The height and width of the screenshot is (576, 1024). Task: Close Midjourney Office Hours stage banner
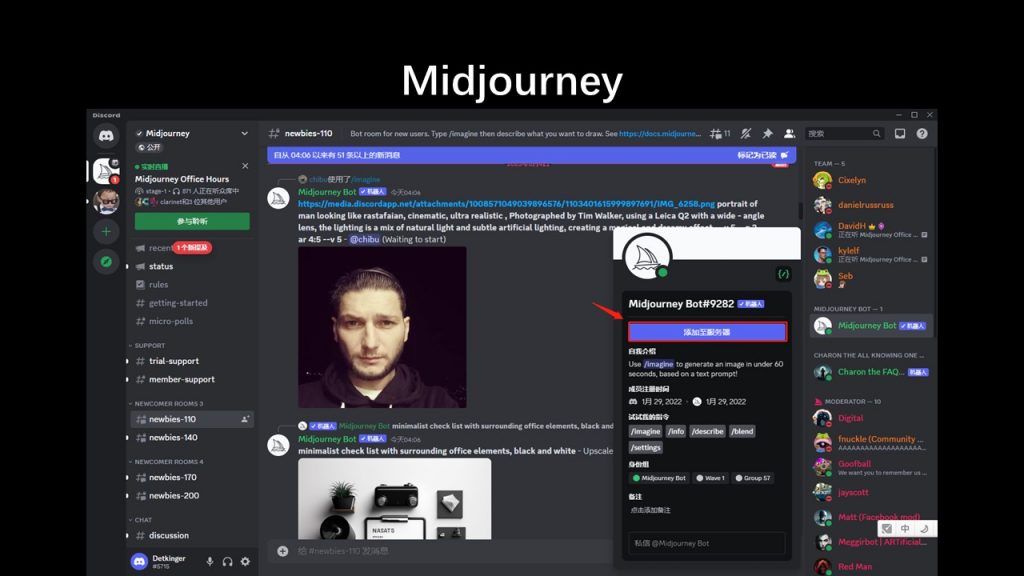(x=245, y=166)
